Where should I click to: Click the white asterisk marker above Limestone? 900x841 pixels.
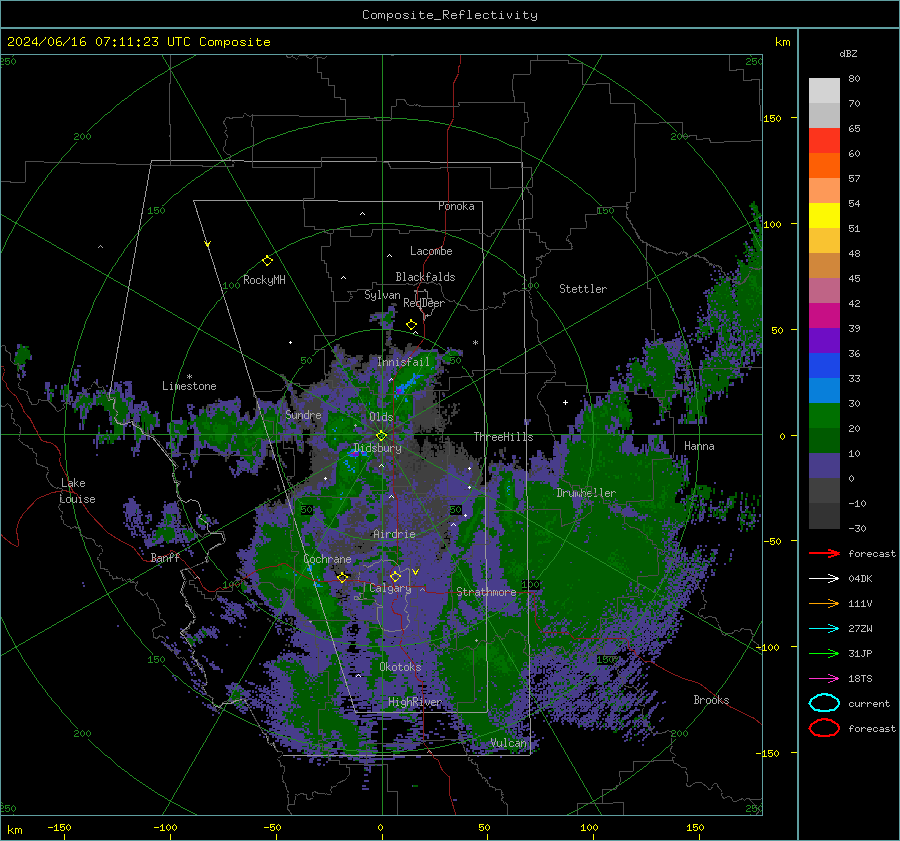tap(189, 377)
